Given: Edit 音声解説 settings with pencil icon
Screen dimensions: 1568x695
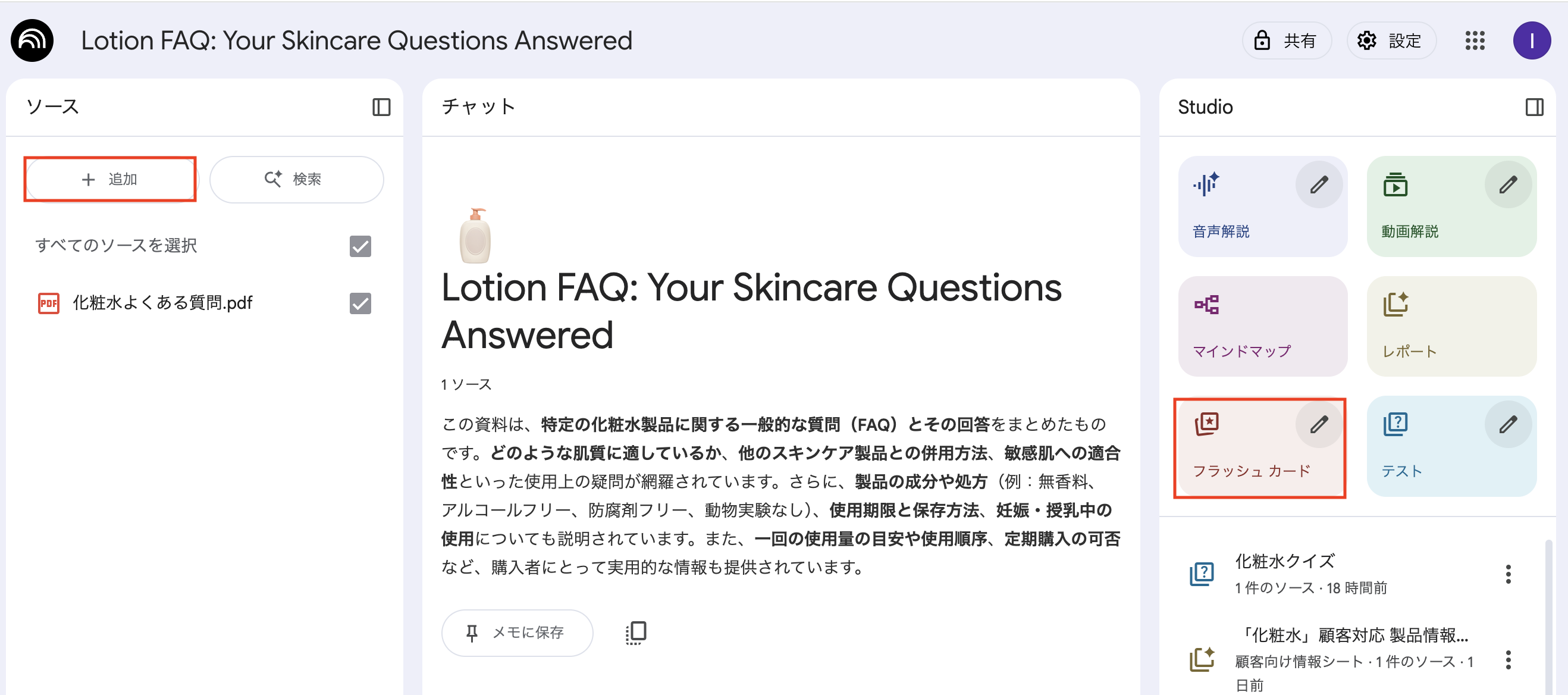Looking at the screenshot, I should click(x=1318, y=184).
